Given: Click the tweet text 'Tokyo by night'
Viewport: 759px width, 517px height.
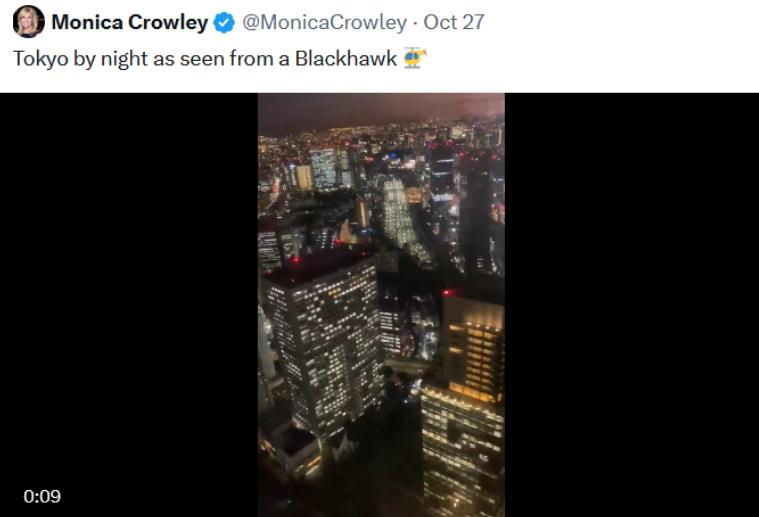Looking at the screenshot, I should [x=80, y=59].
